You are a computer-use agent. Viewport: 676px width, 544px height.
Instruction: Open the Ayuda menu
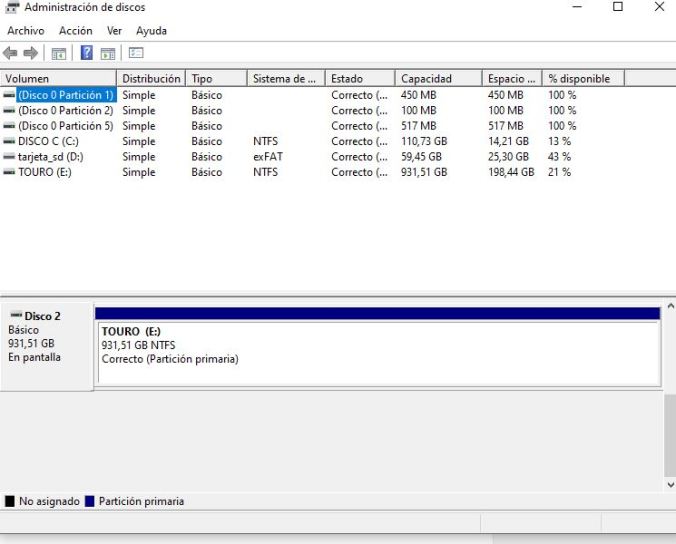tap(151, 31)
